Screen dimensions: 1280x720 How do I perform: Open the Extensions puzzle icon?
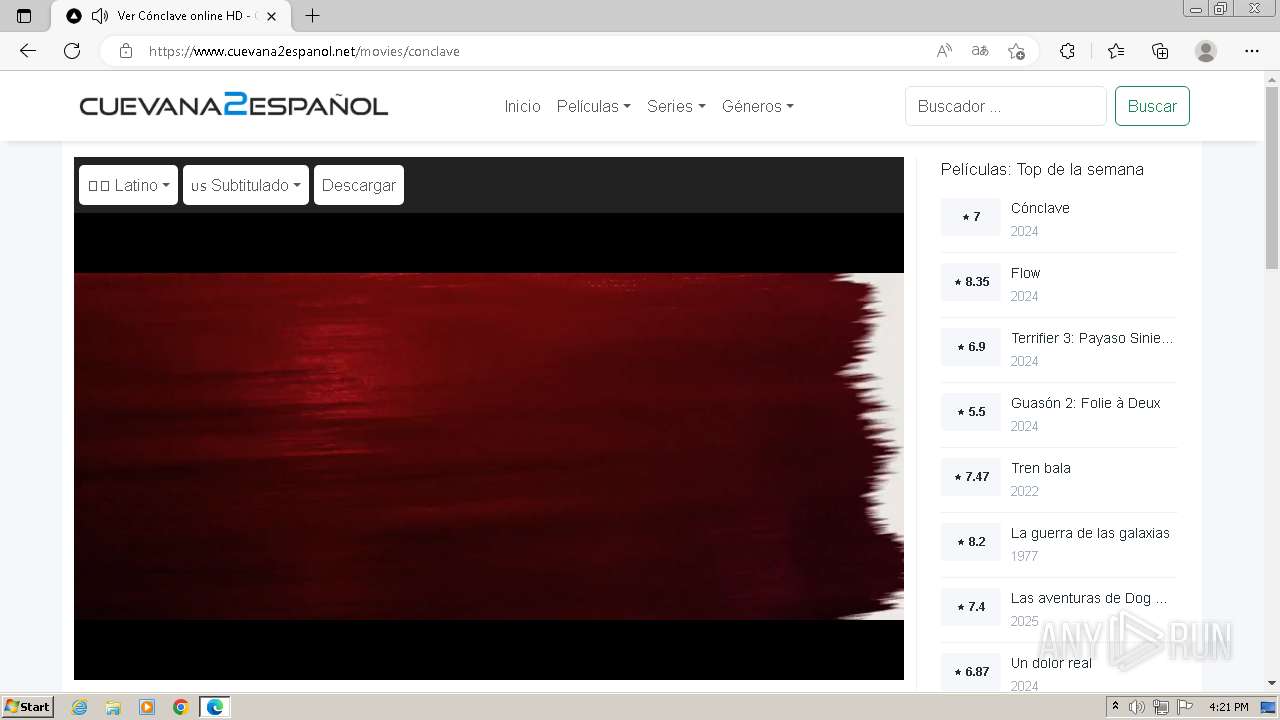(x=1067, y=51)
